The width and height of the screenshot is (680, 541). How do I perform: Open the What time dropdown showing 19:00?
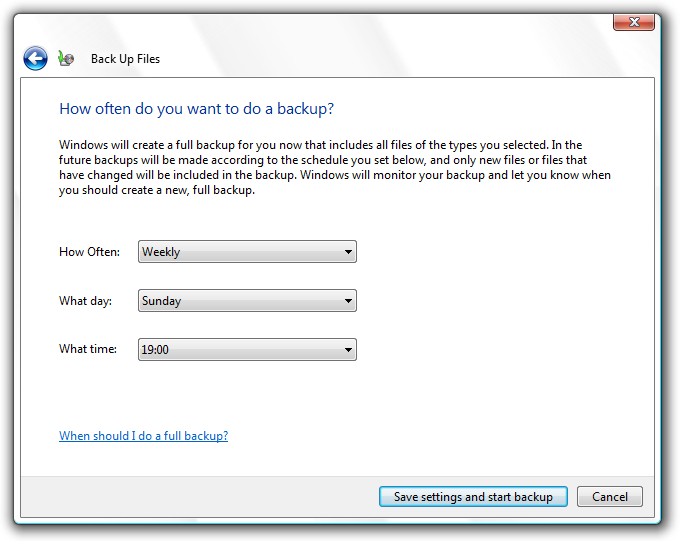247,350
